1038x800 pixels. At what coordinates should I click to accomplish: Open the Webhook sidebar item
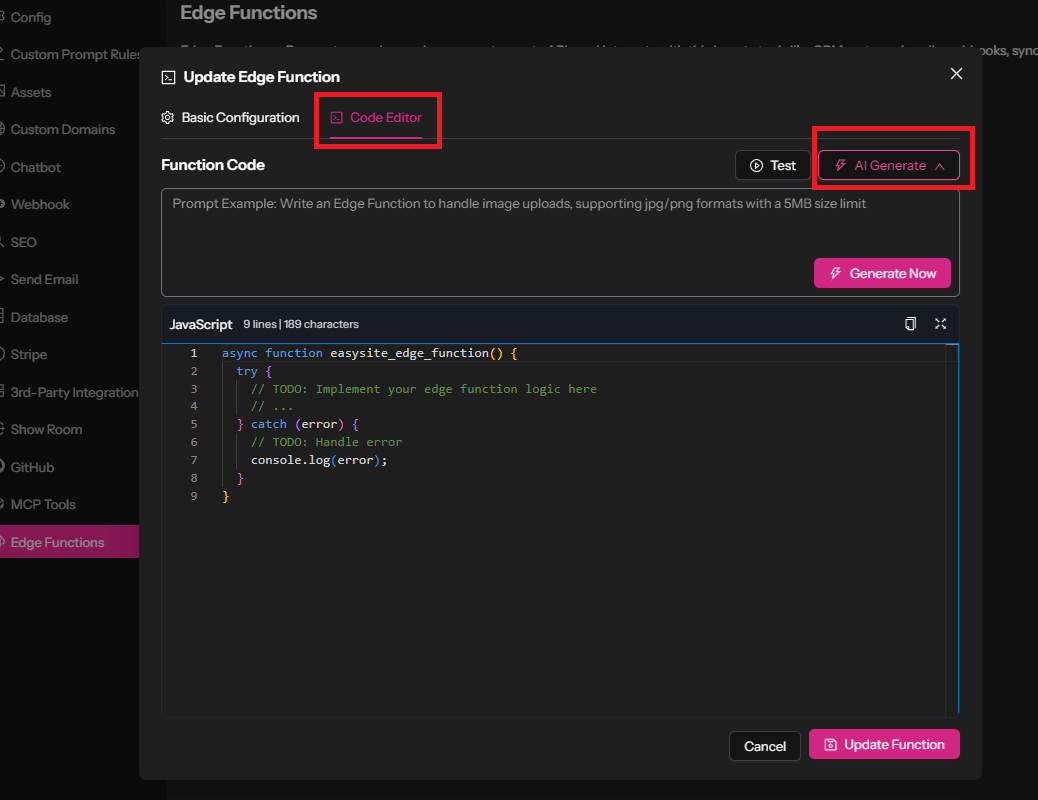[40, 204]
